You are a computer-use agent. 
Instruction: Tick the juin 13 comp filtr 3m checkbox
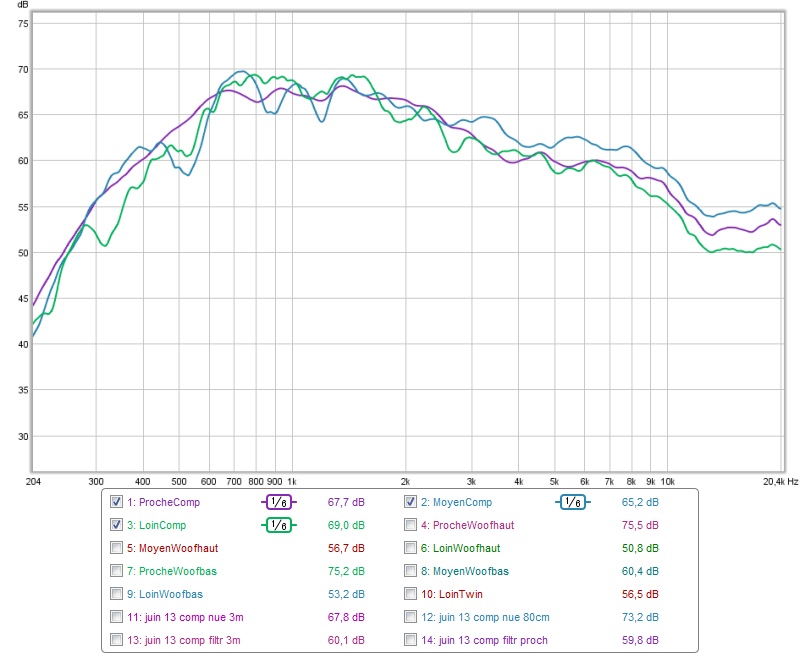coord(117,640)
